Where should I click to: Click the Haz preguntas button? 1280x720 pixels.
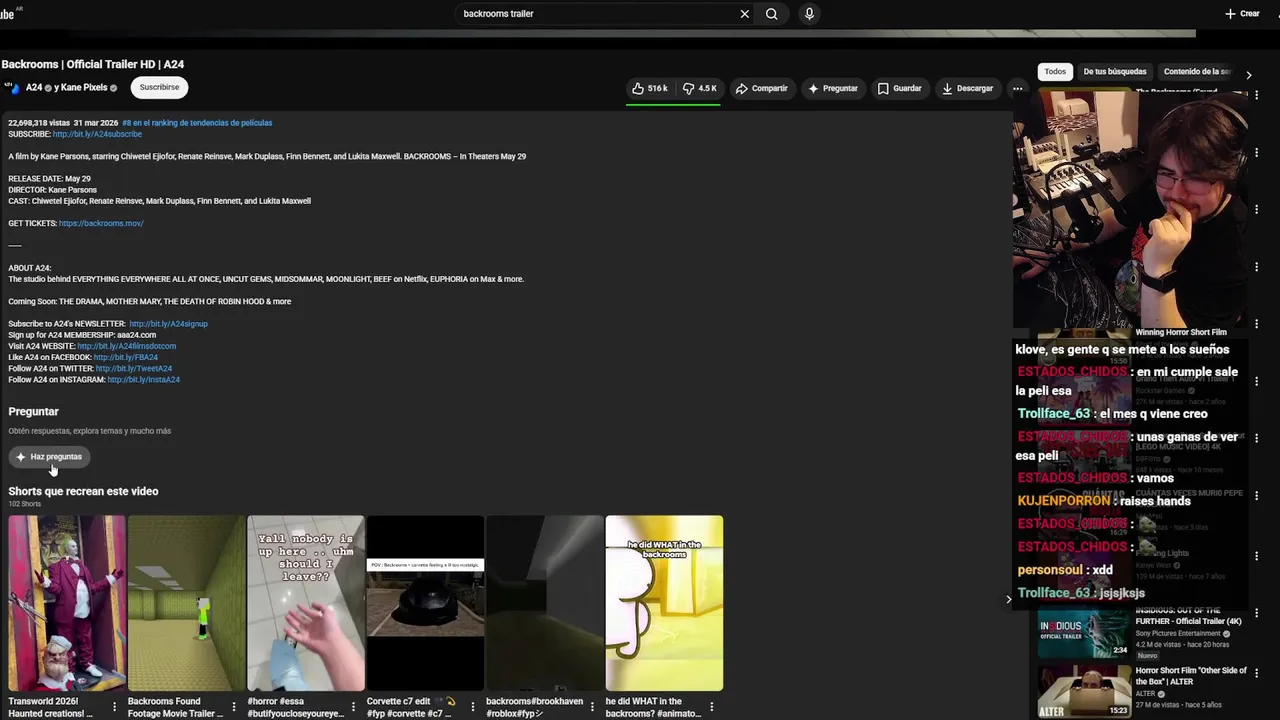click(x=48, y=457)
